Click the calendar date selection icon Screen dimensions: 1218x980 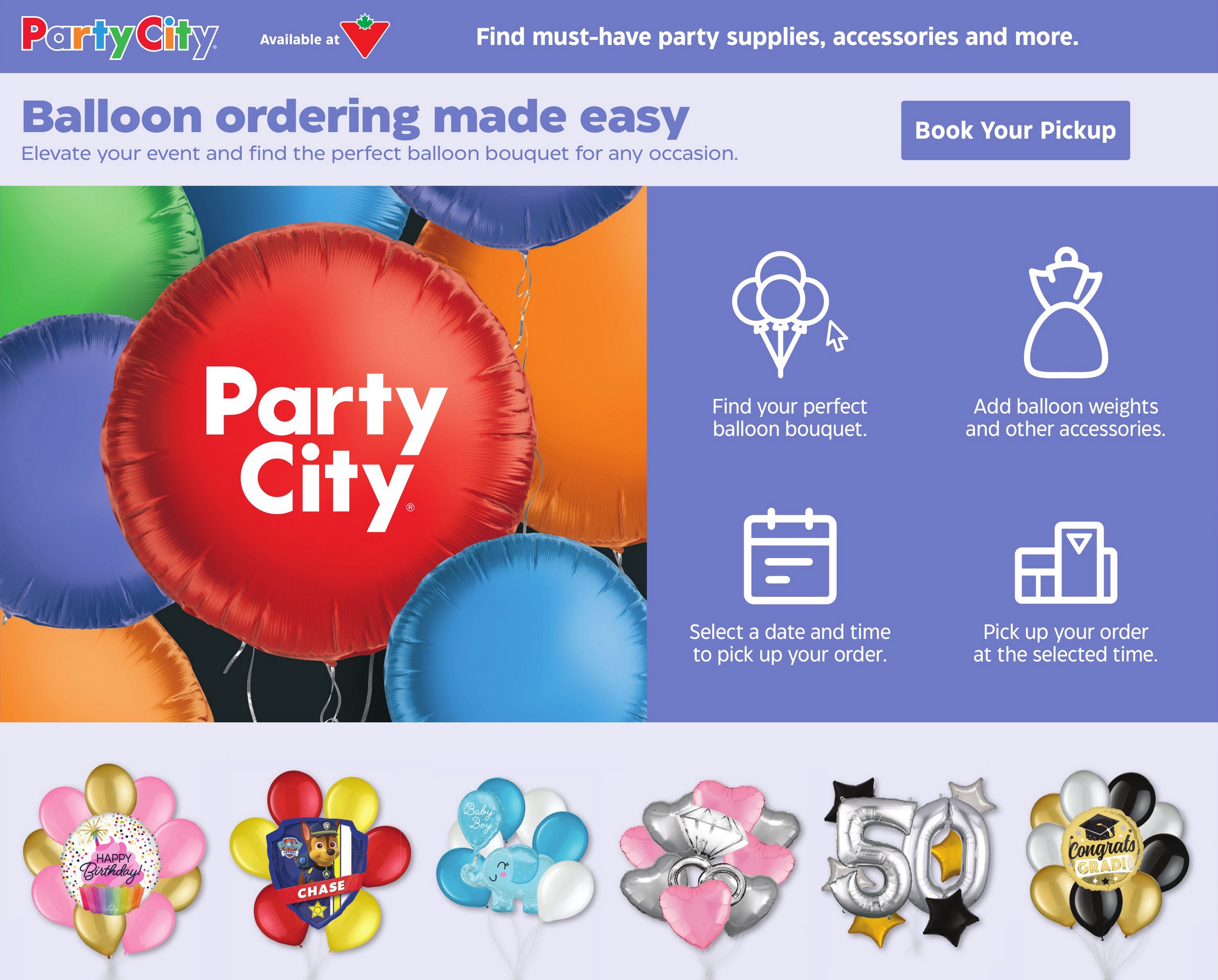(790, 556)
